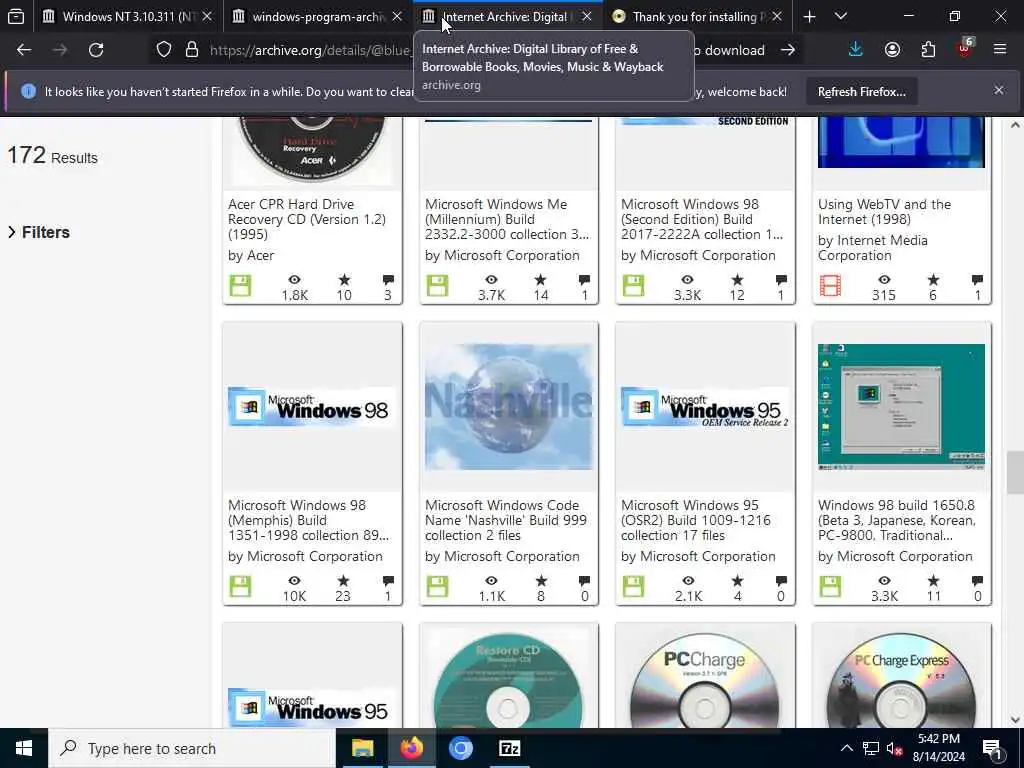Open Windows Me Millennium Build collection

(507, 219)
